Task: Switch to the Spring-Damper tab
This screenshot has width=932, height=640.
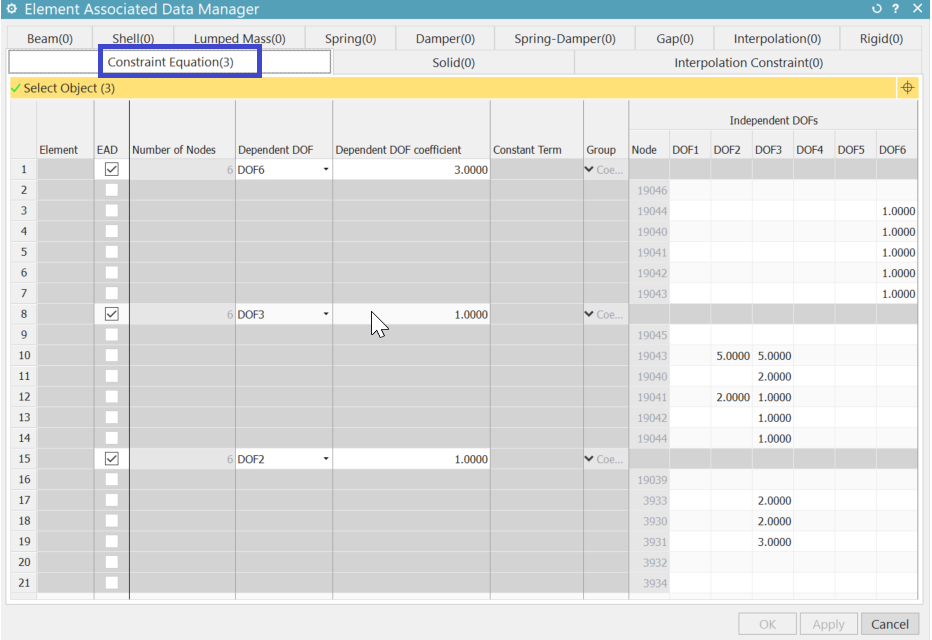Action: pos(564,37)
